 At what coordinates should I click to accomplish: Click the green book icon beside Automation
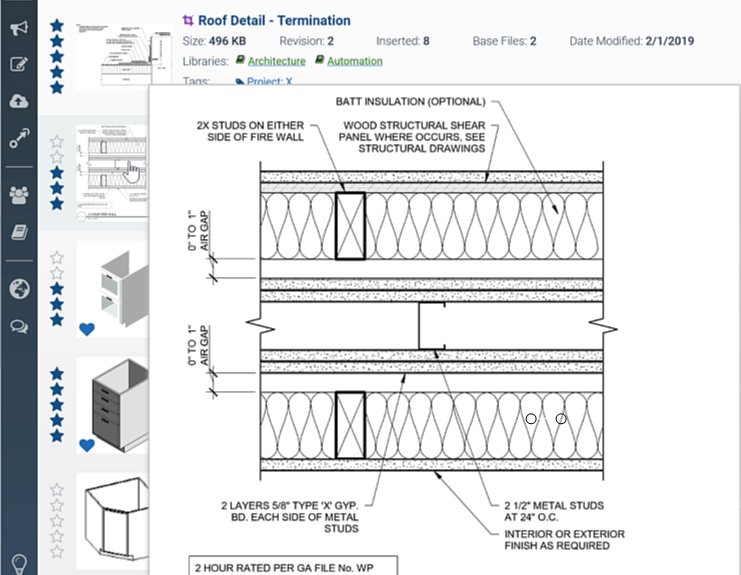click(x=319, y=60)
